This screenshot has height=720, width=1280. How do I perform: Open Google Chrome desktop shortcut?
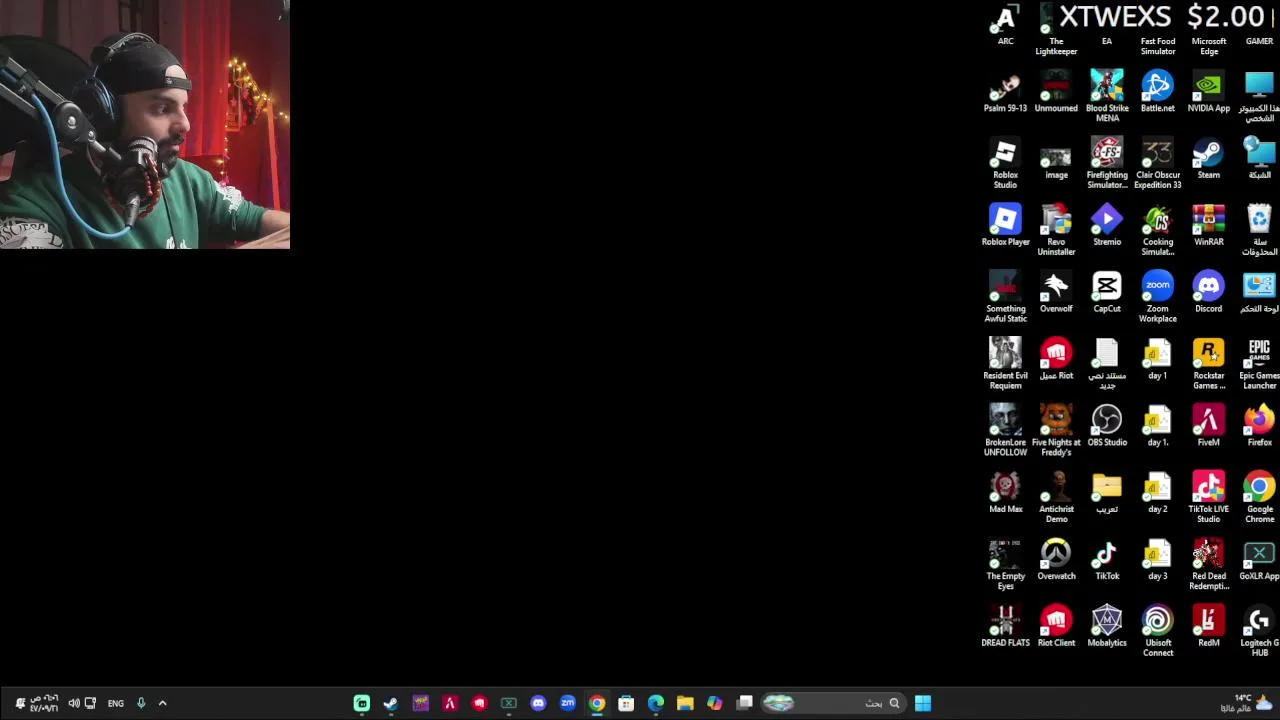click(x=1260, y=498)
